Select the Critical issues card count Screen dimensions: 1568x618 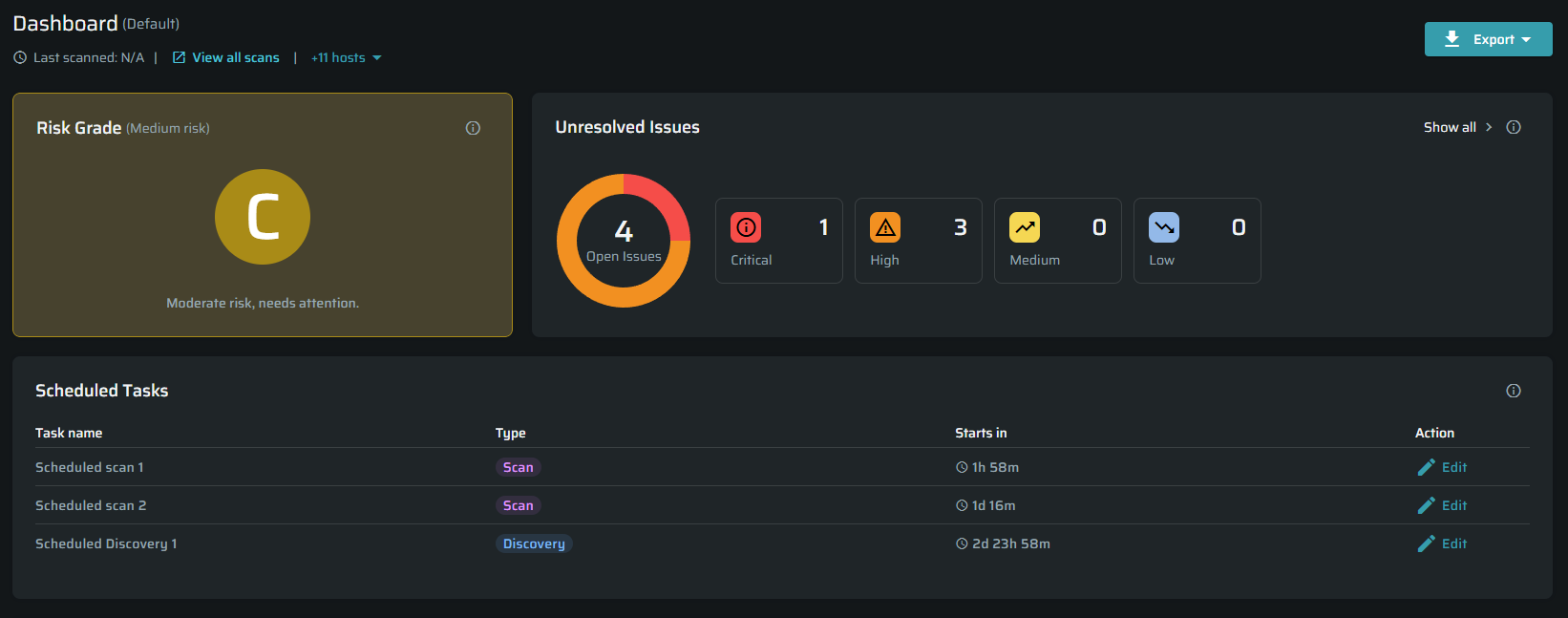tap(823, 227)
